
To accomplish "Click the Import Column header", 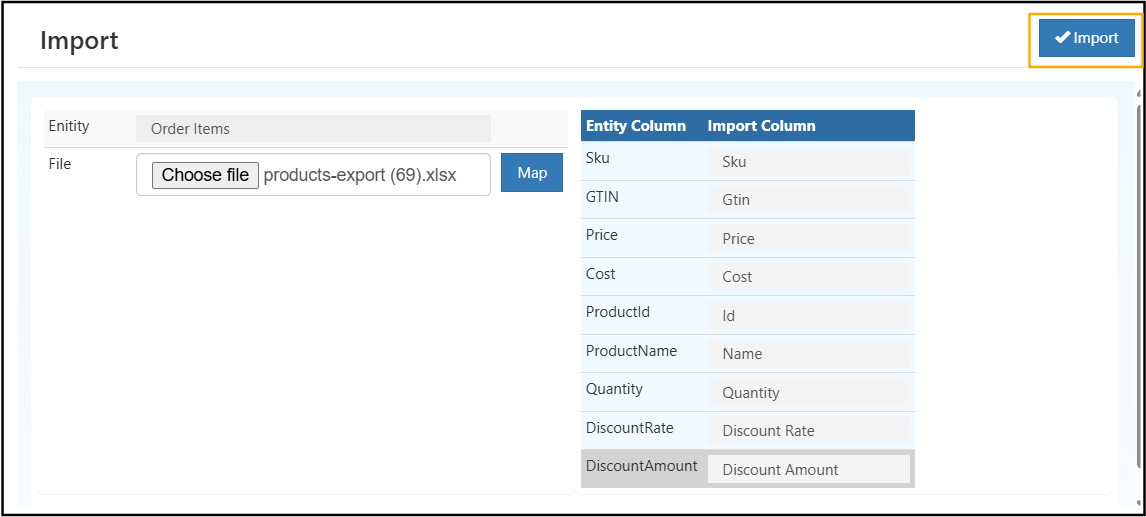I will tap(762, 126).
